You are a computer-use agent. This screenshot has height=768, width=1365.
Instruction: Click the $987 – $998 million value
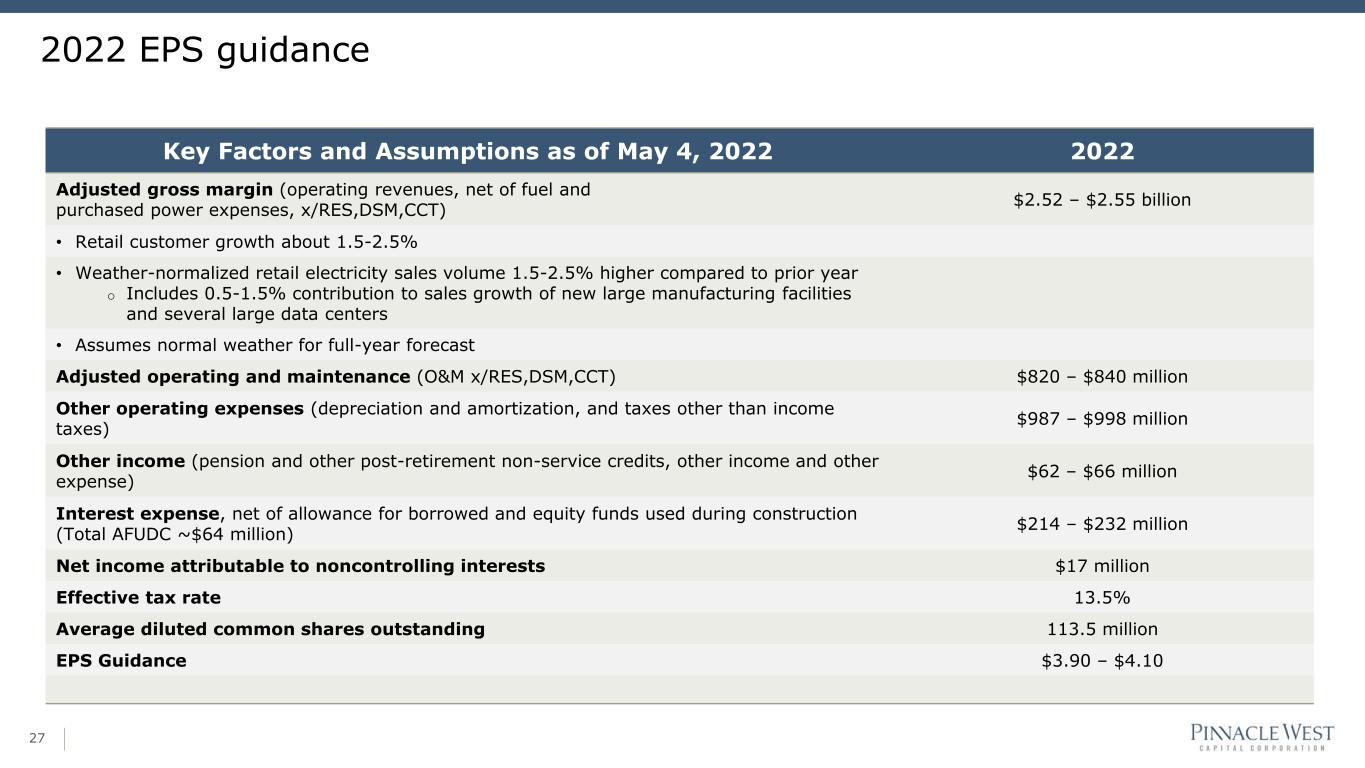[1102, 418]
